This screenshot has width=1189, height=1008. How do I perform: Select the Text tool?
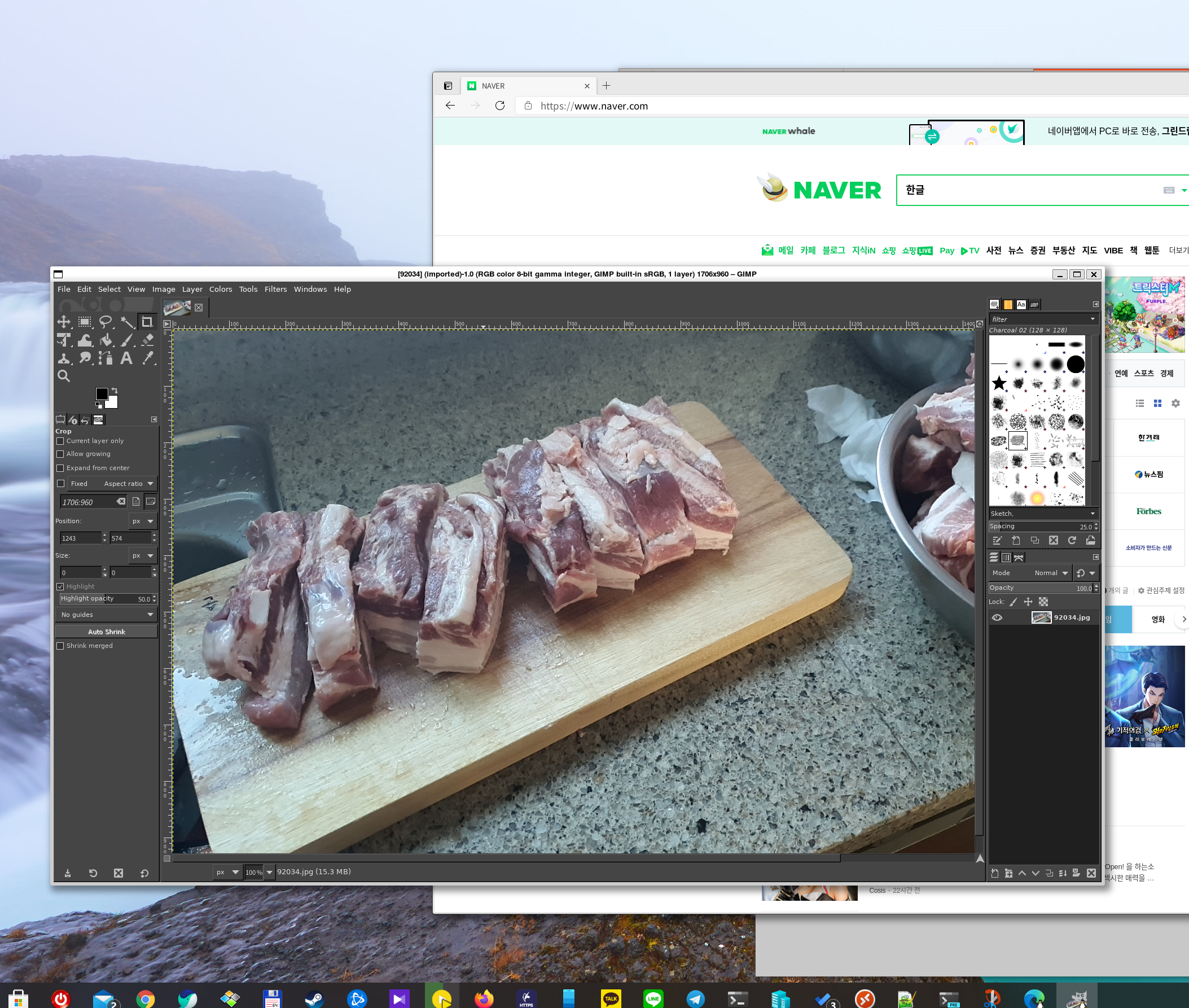click(127, 358)
